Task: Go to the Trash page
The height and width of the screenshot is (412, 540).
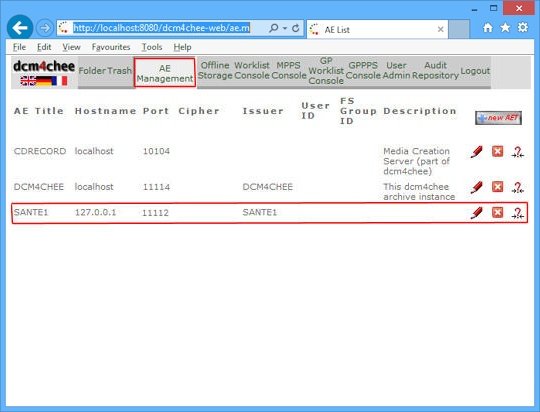Action: pyautogui.click(x=121, y=71)
